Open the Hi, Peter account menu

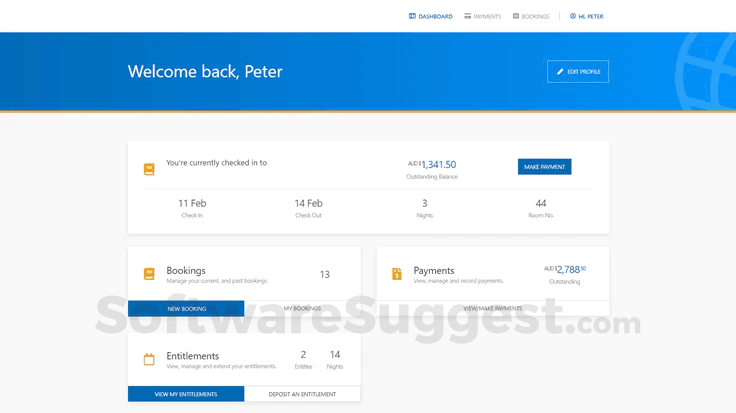pyautogui.click(x=590, y=17)
